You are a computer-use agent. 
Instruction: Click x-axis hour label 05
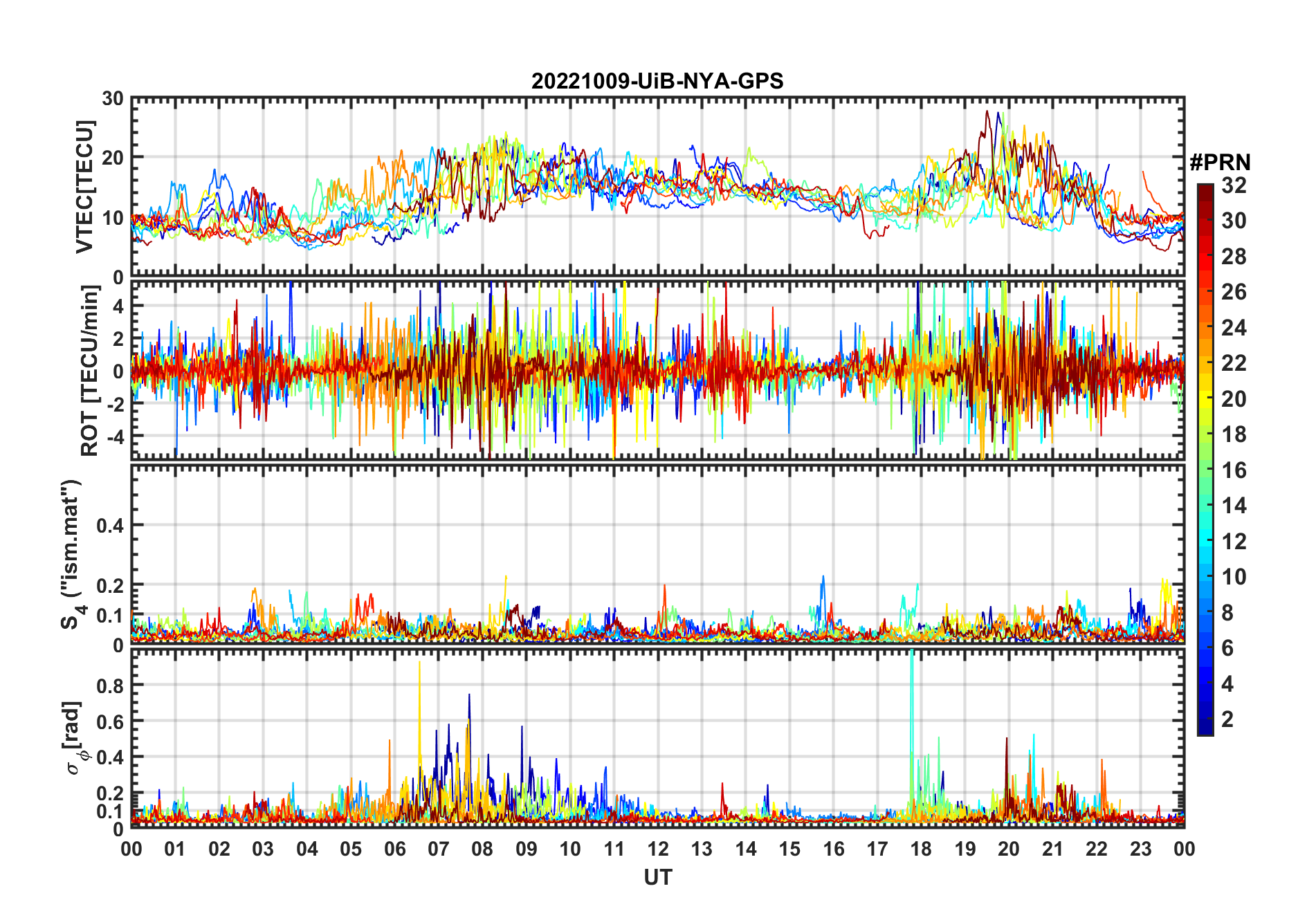tap(351, 849)
